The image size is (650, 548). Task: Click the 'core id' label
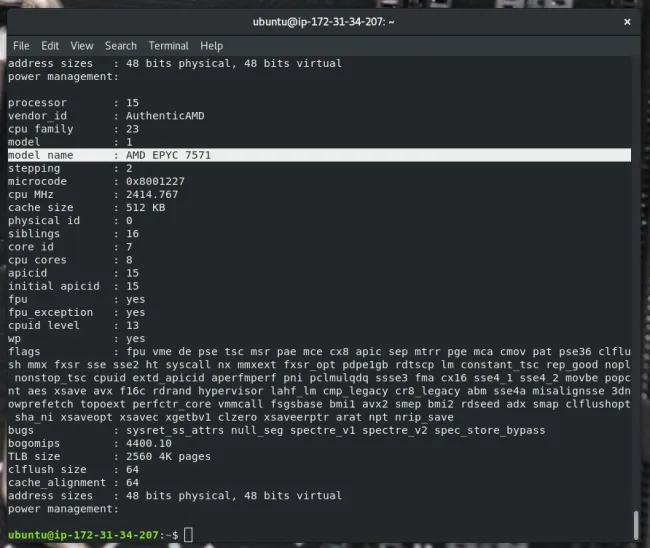31,247
